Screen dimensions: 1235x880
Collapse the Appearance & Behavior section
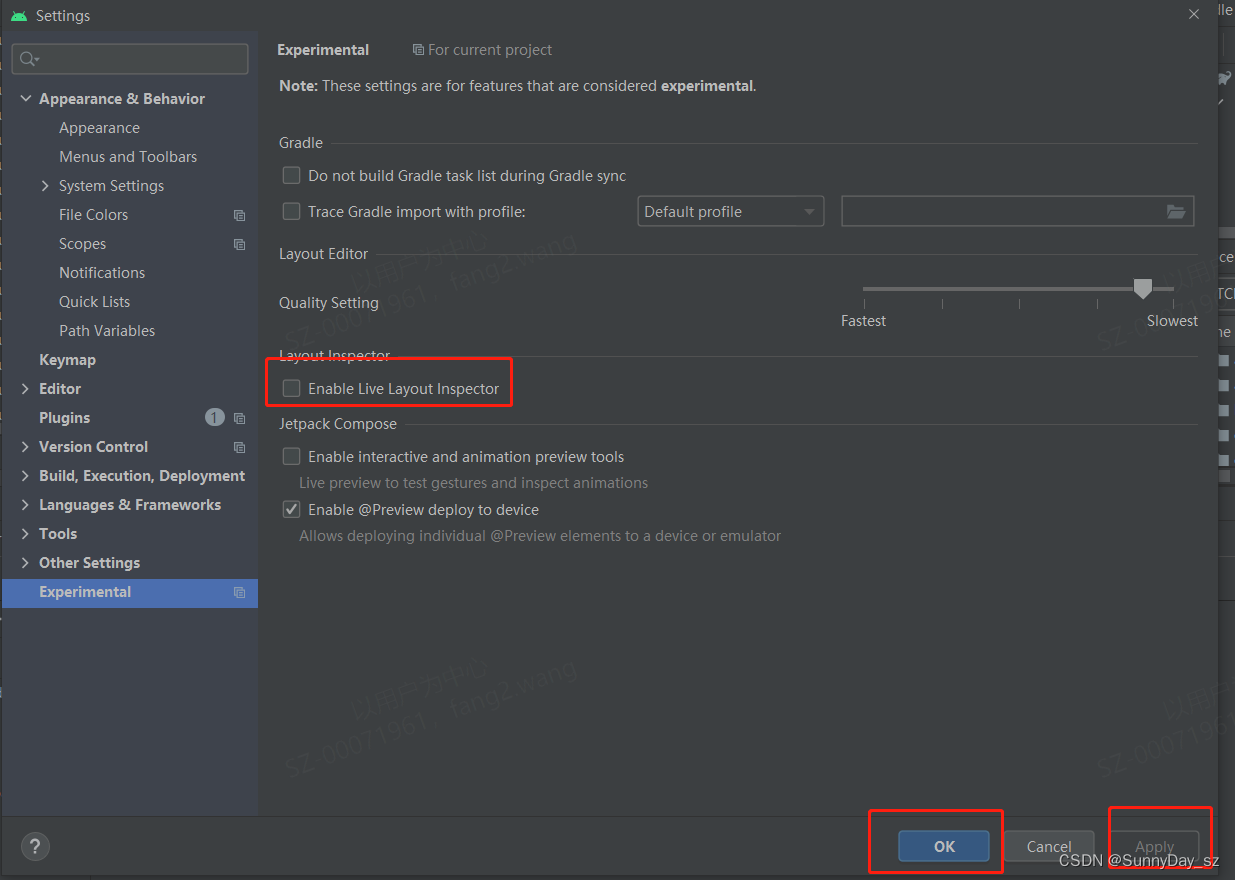[x=25, y=98]
